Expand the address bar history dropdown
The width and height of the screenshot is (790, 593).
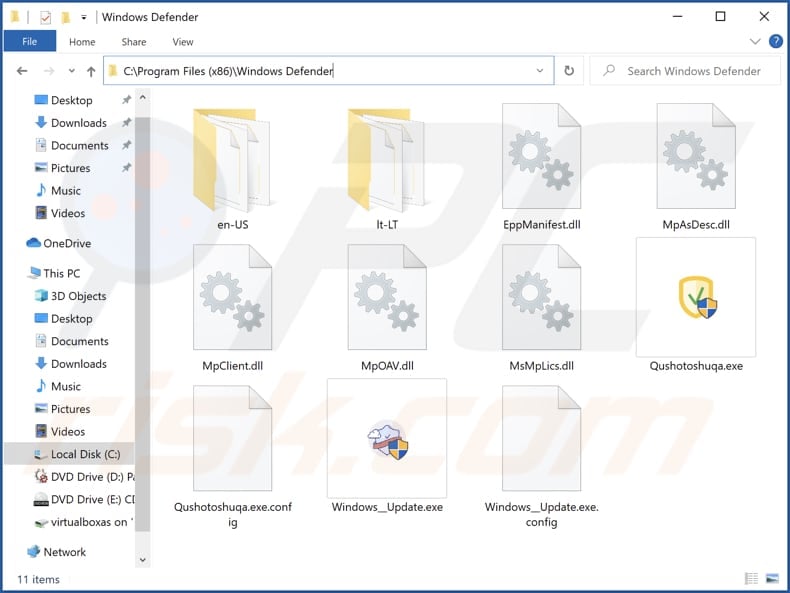(x=540, y=71)
